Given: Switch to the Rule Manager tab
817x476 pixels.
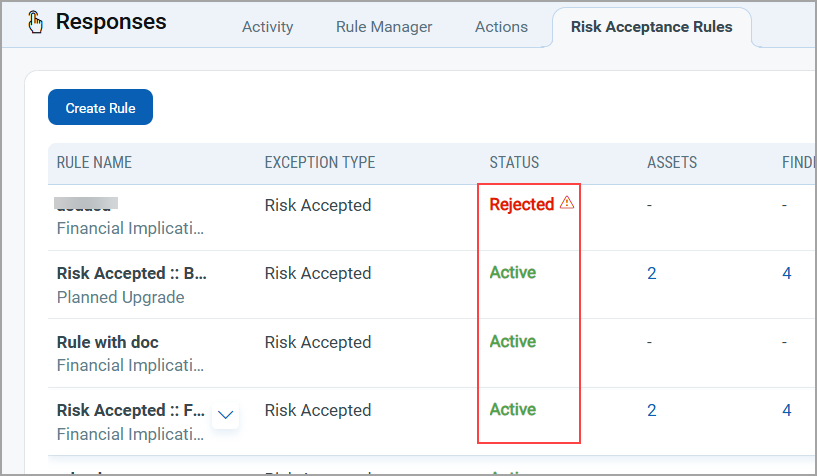Looking at the screenshot, I should pos(384,27).
